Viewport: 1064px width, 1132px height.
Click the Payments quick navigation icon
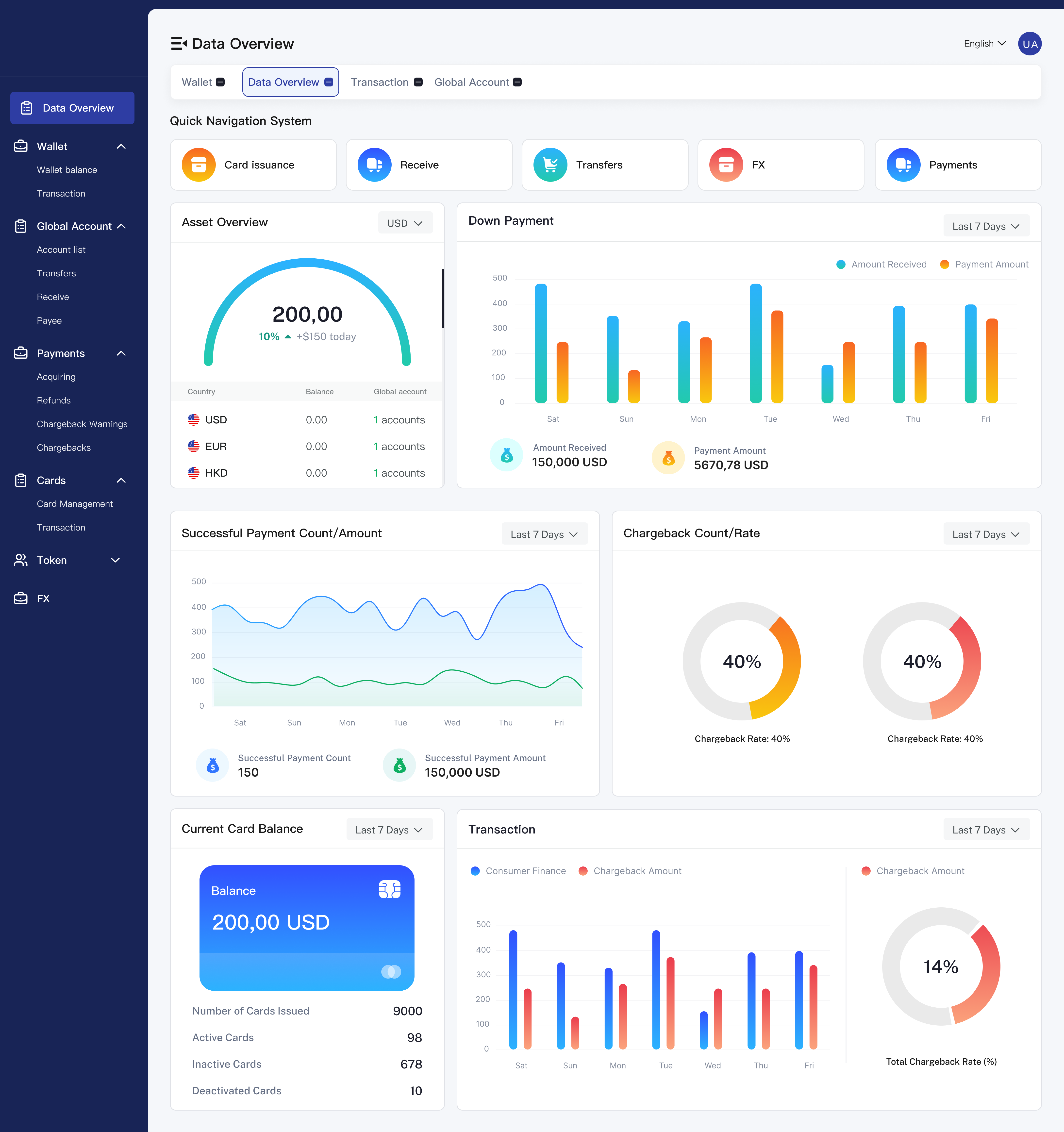(x=903, y=165)
